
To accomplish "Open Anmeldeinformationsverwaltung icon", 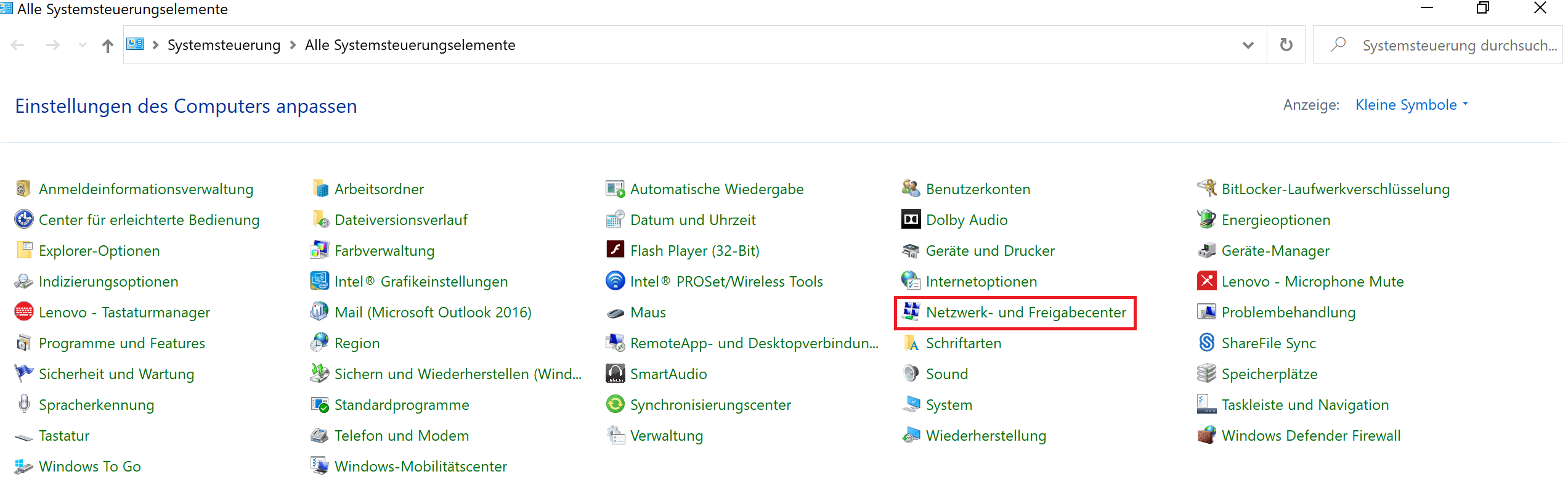I will (23, 189).
